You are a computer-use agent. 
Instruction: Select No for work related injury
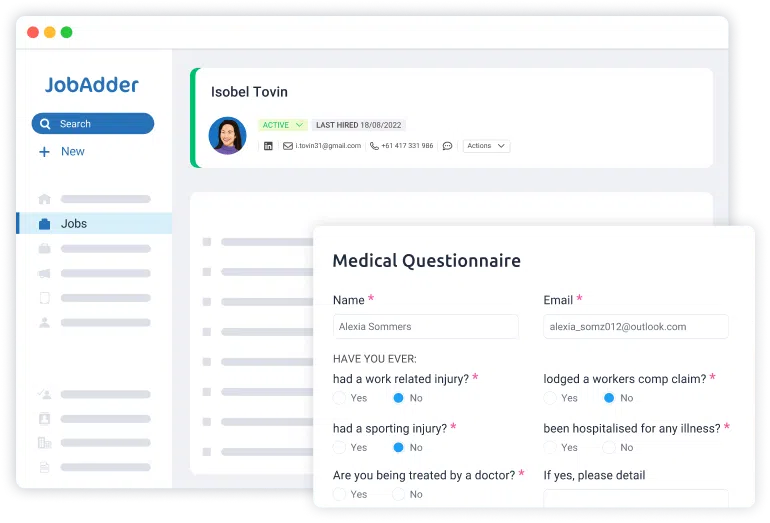click(x=398, y=398)
